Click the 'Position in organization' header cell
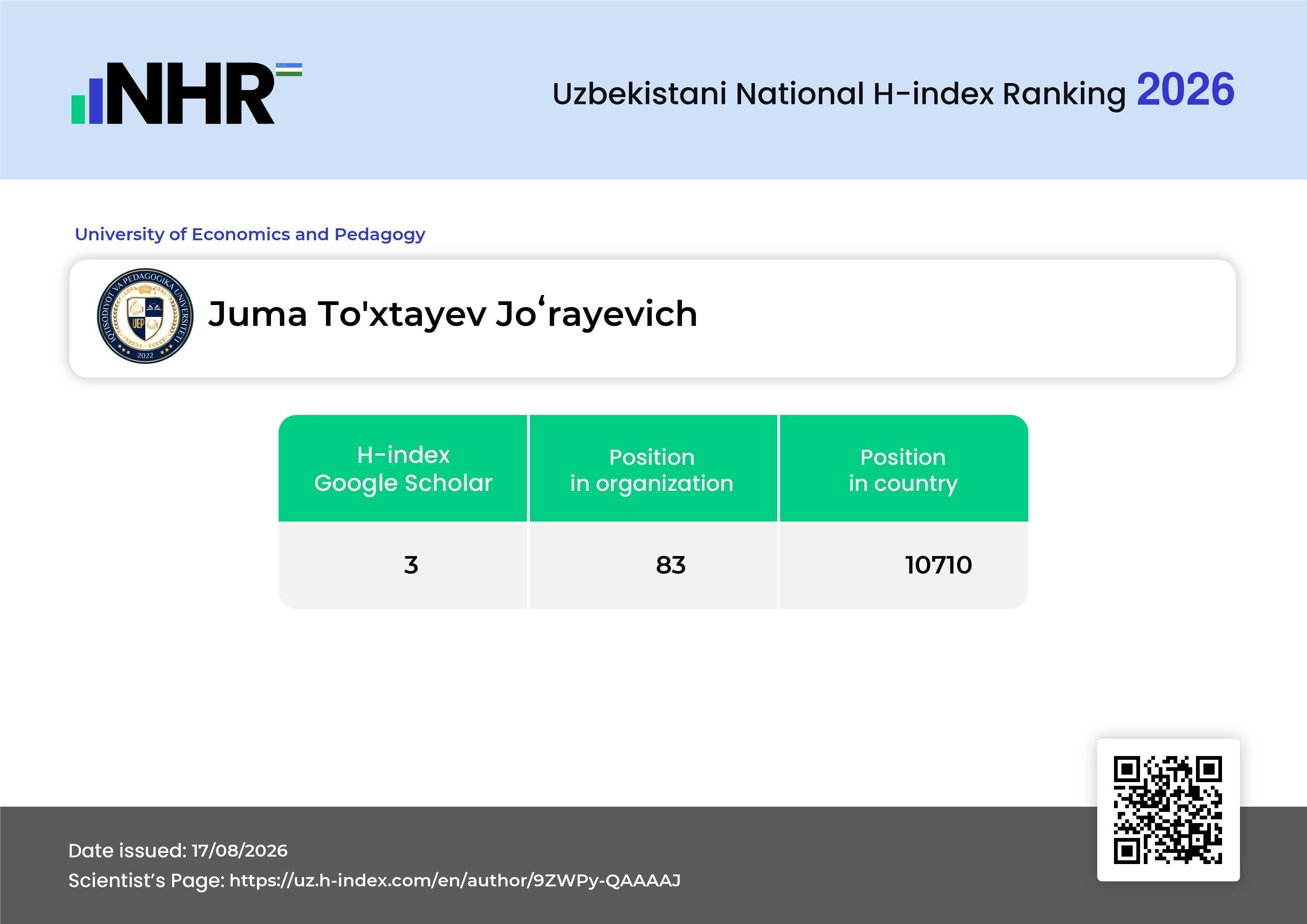The width and height of the screenshot is (1307, 924). coord(653,468)
